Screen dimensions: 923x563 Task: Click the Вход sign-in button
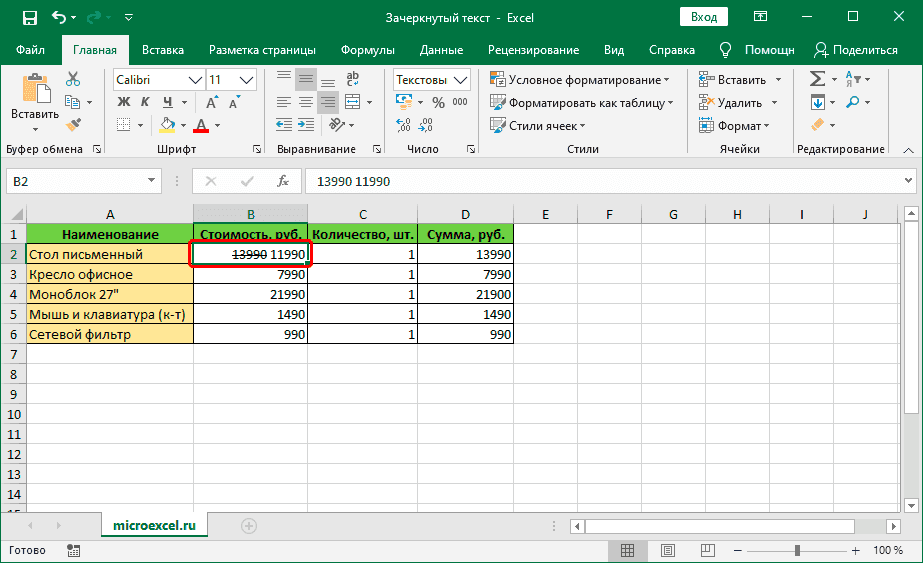(704, 17)
